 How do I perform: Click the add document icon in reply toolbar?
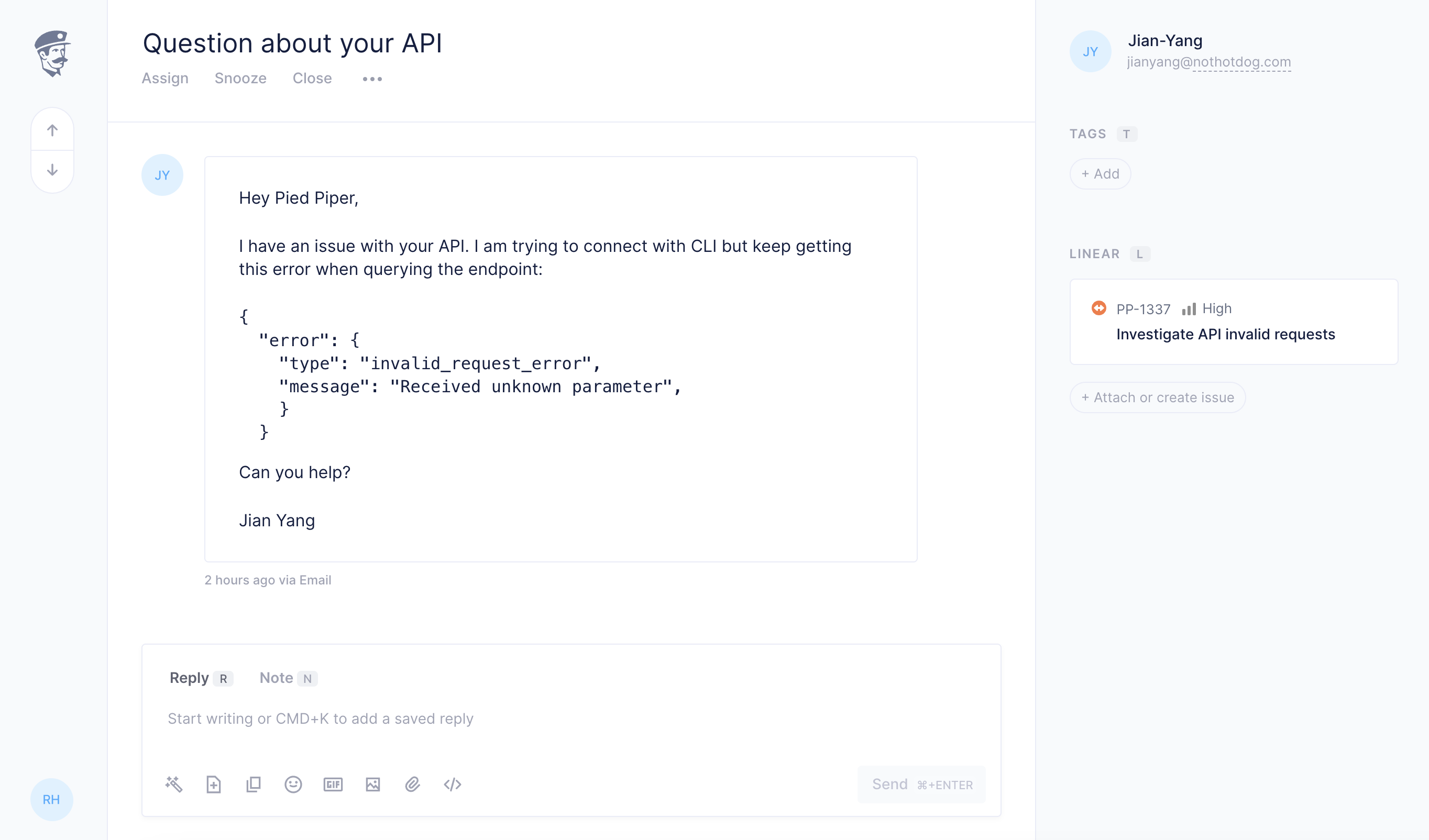(213, 784)
